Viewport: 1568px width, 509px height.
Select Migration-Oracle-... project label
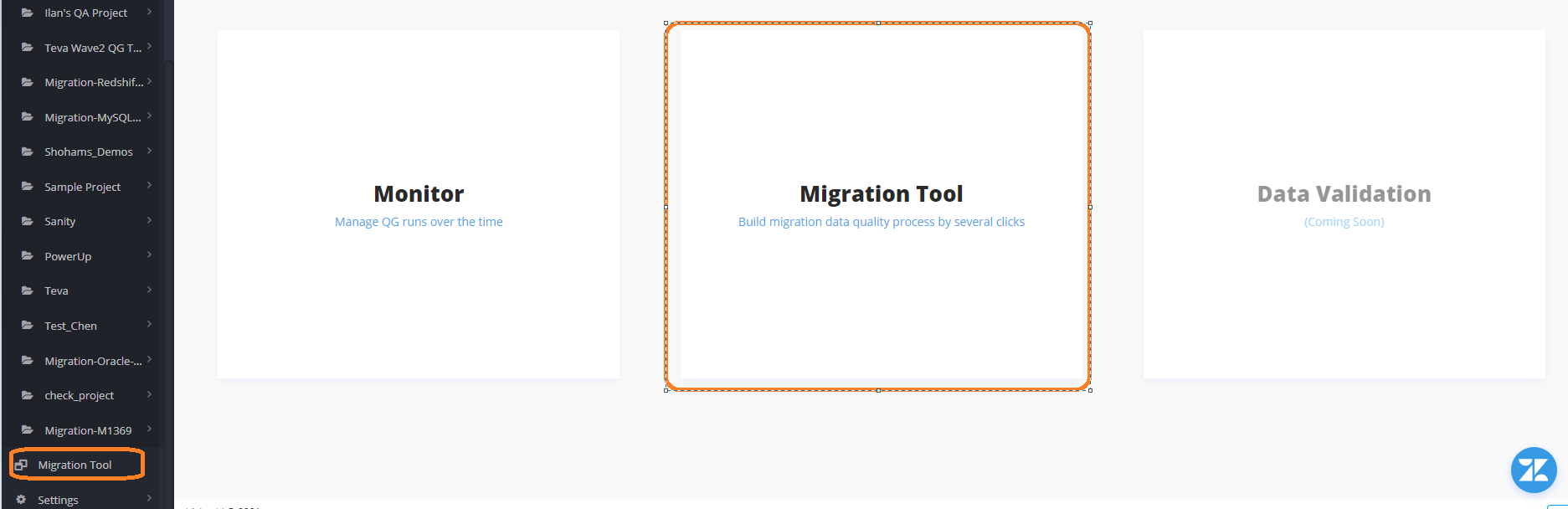tap(93, 361)
